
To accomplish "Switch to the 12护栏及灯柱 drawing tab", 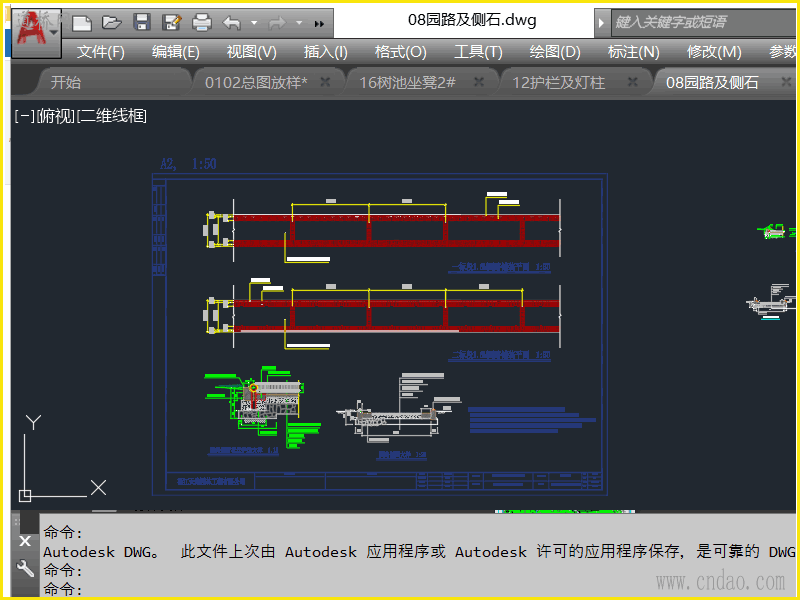I will (x=559, y=83).
